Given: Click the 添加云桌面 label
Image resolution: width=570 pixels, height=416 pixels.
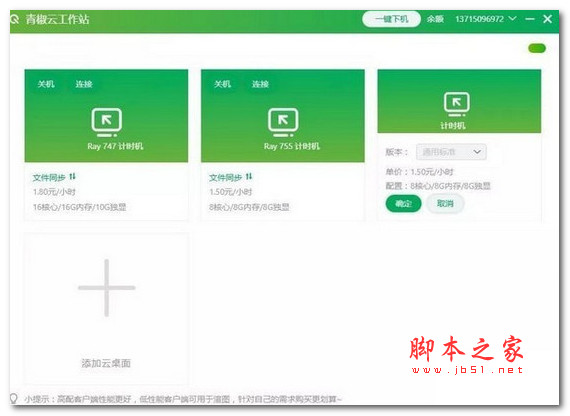Looking at the screenshot, I should pyautogui.click(x=106, y=363).
